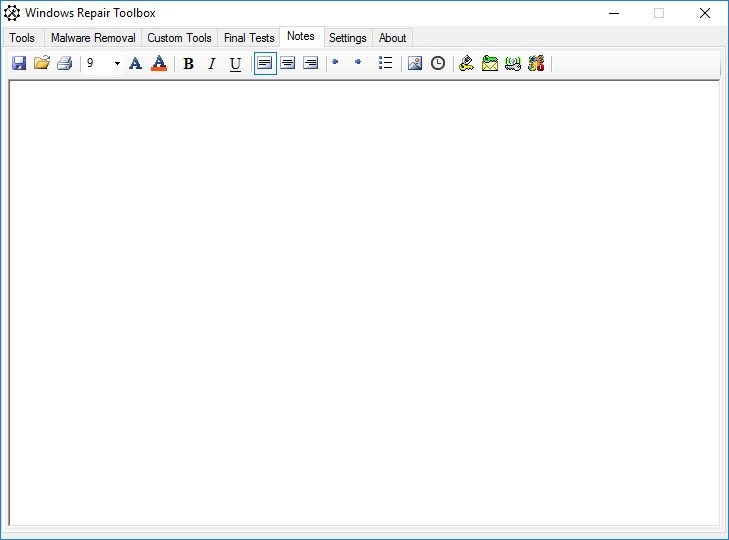Open the Settings tab
729x540 pixels.
point(348,38)
